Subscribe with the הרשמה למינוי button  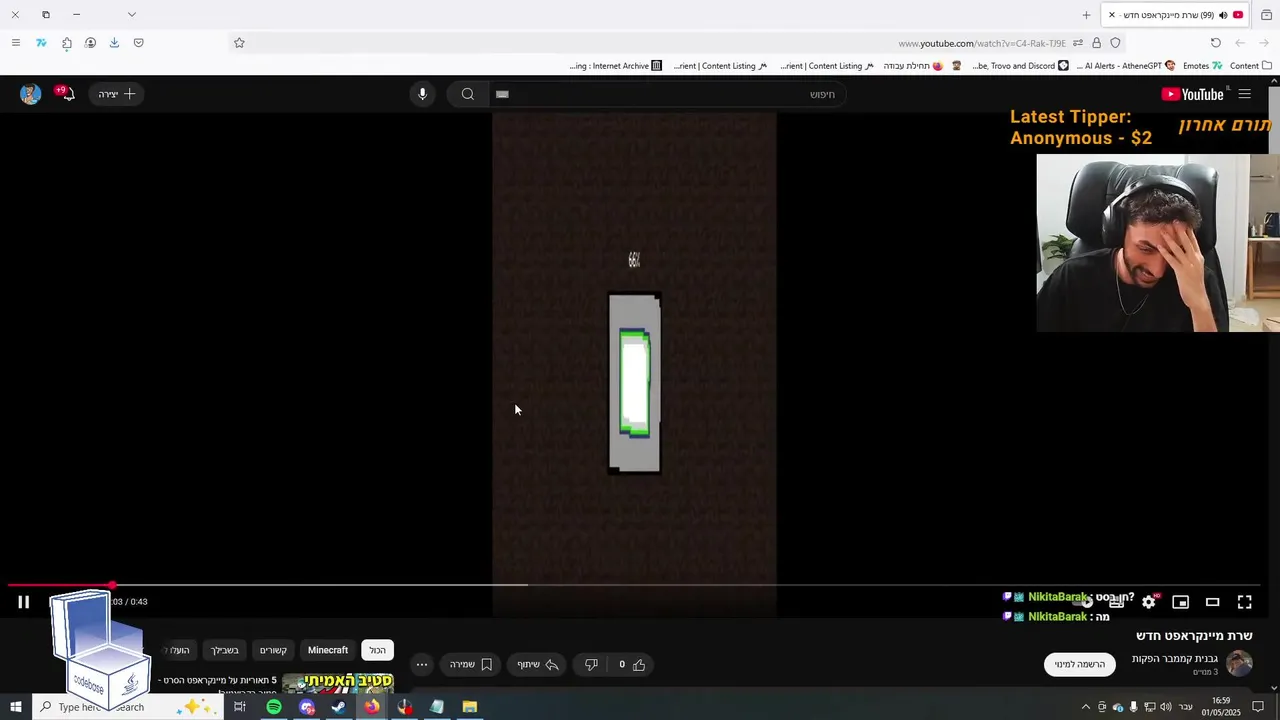click(1080, 664)
